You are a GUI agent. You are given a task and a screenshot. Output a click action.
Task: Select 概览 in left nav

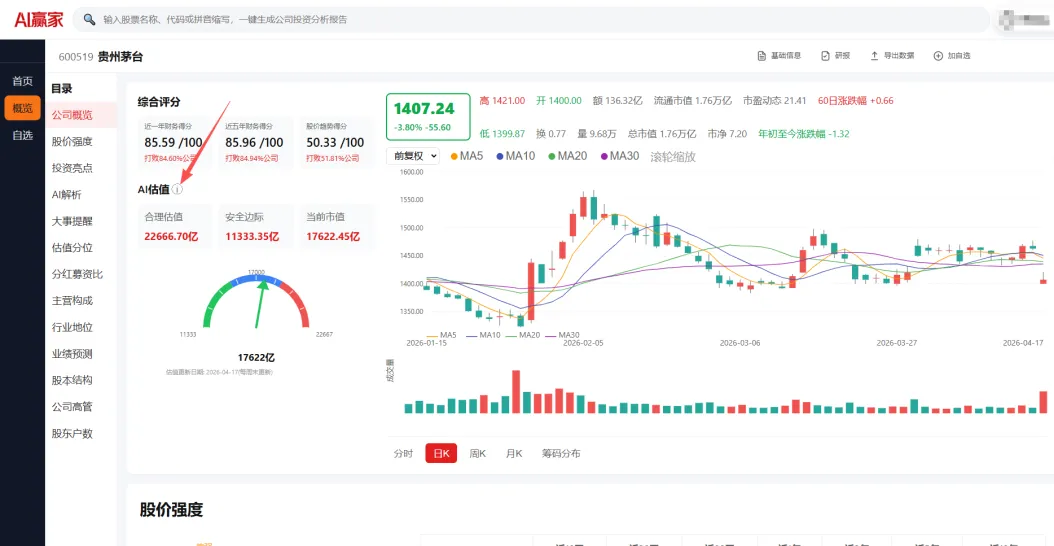pyautogui.click(x=22, y=108)
